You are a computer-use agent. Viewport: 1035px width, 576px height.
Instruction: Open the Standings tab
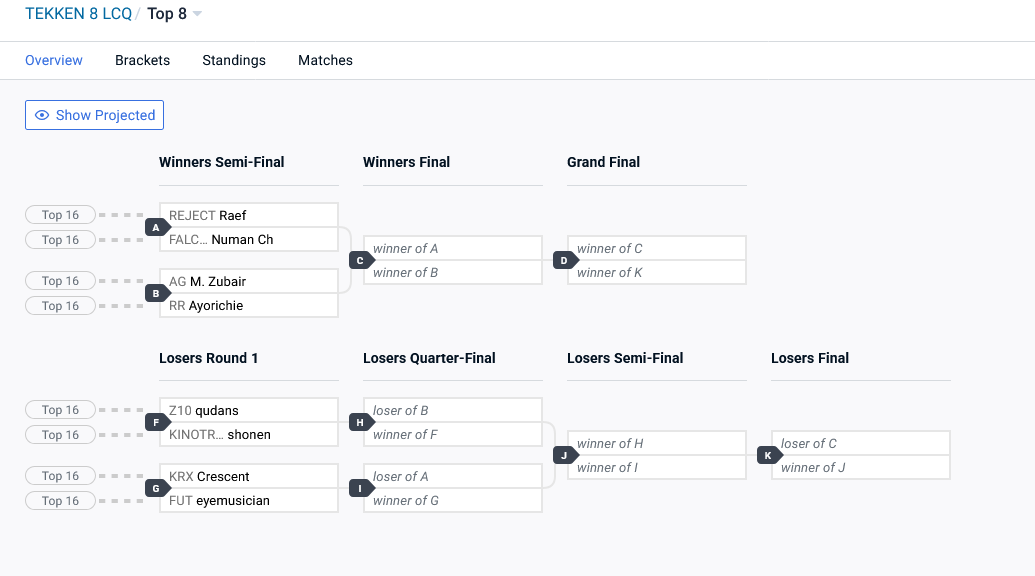[x=234, y=60]
